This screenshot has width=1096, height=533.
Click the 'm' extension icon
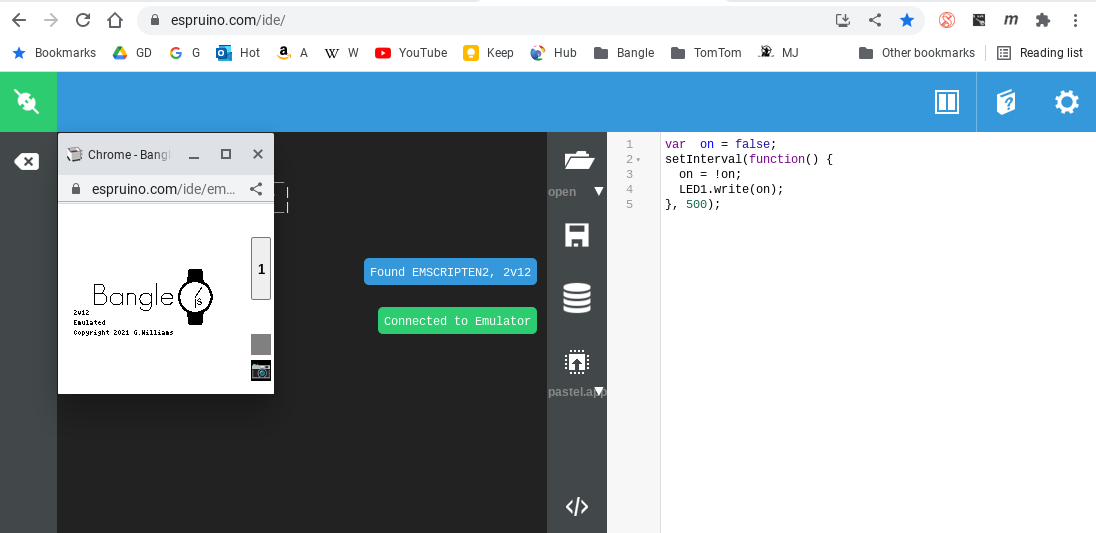tap(1011, 20)
